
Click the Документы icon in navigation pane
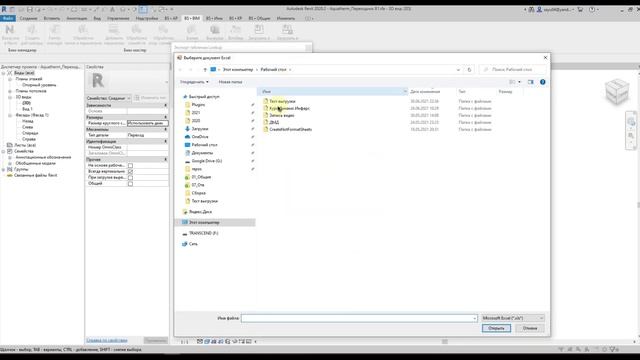point(187,153)
